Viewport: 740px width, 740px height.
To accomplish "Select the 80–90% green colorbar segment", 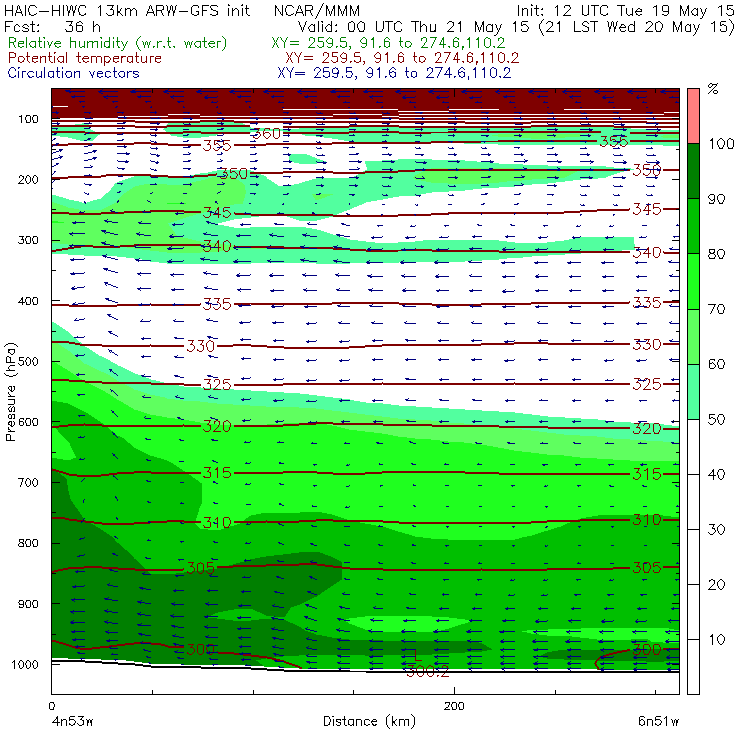I will pyautogui.click(x=693, y=226).
